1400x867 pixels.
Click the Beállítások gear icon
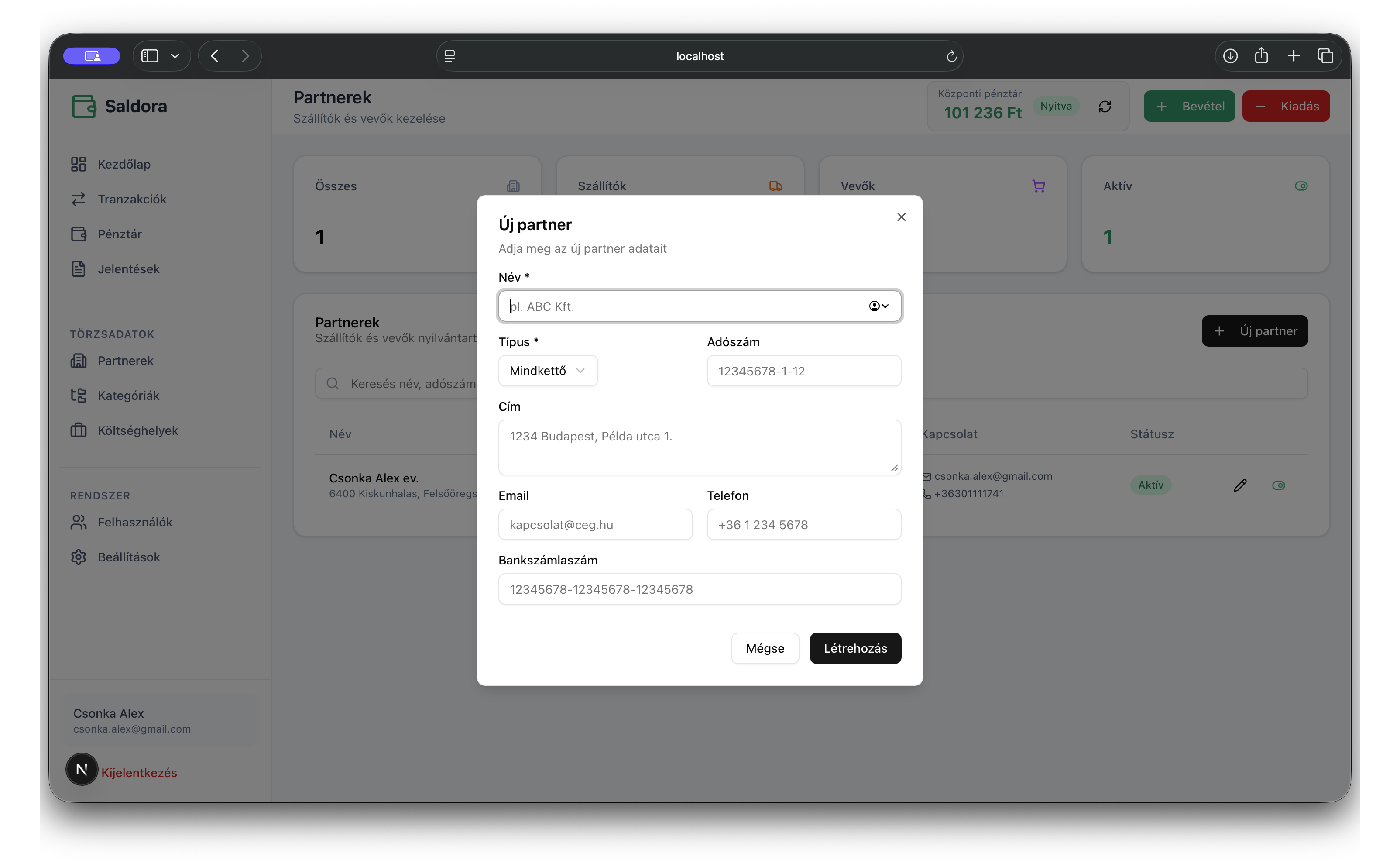pyautogui.click(x=79, y=557)
